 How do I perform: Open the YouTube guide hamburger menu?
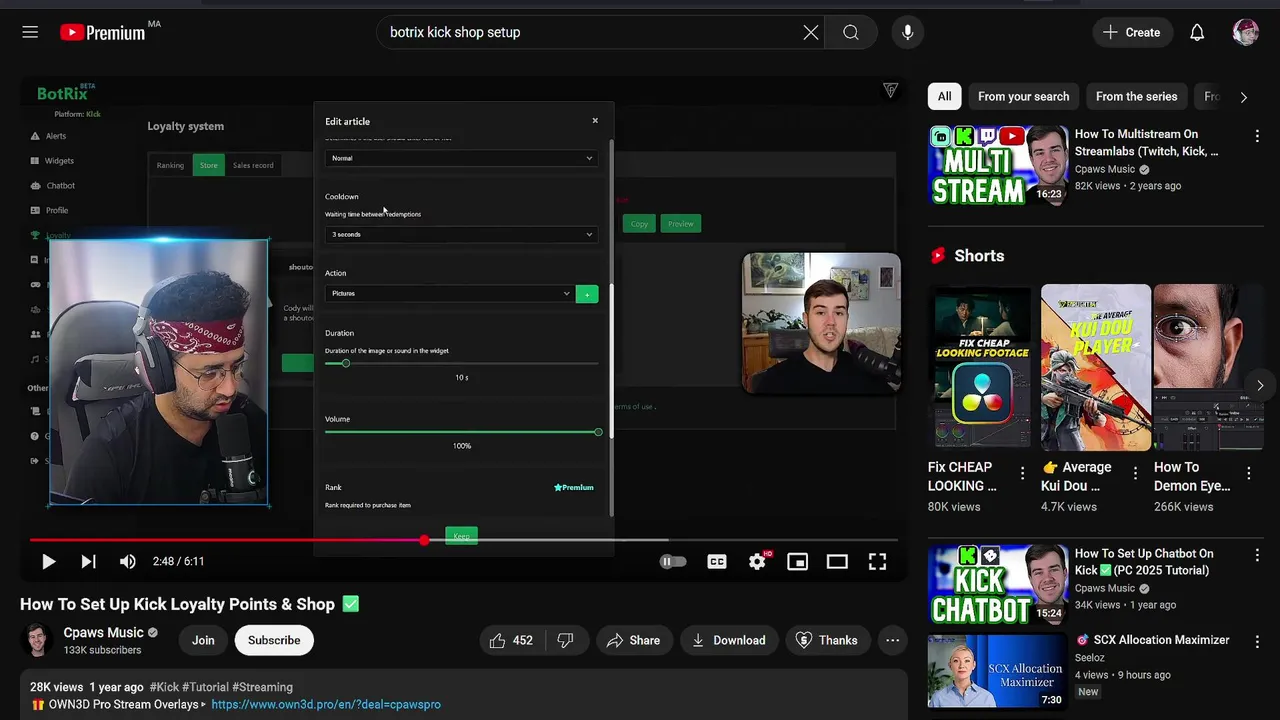[30, 32]
